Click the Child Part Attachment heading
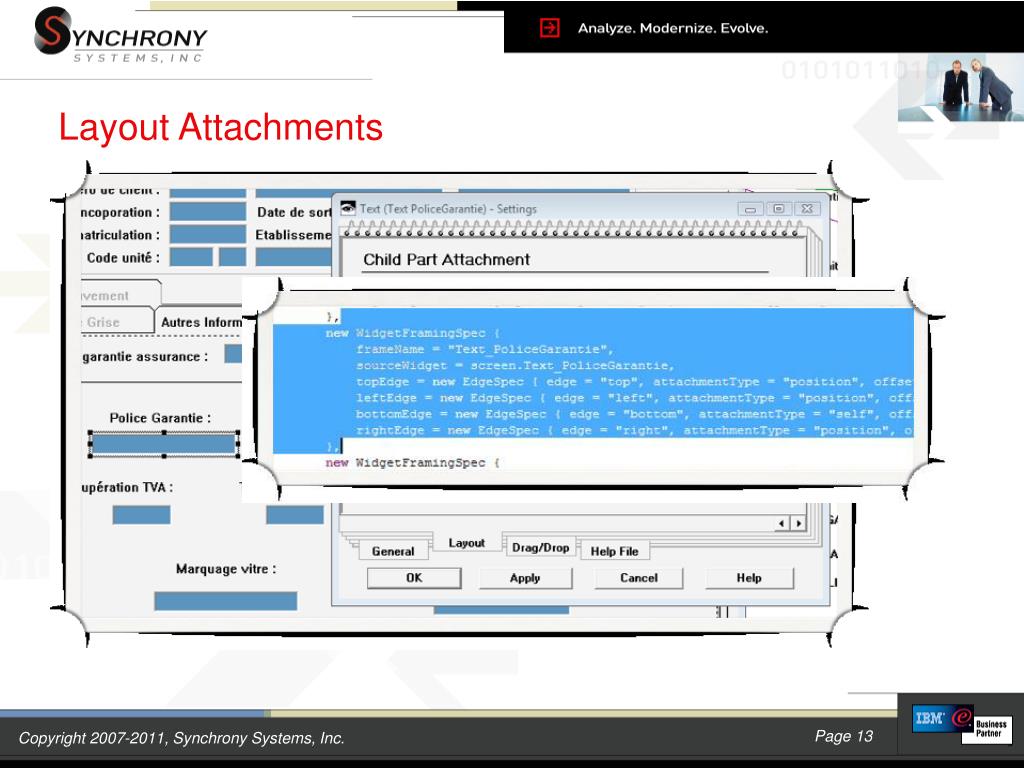Viewport: 1024px width, 768px height. [x=447, y=259]
